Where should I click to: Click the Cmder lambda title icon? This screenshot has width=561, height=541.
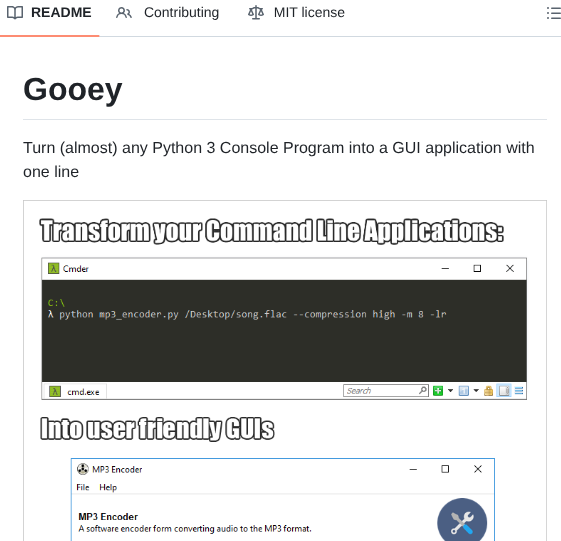coord(53,268)
